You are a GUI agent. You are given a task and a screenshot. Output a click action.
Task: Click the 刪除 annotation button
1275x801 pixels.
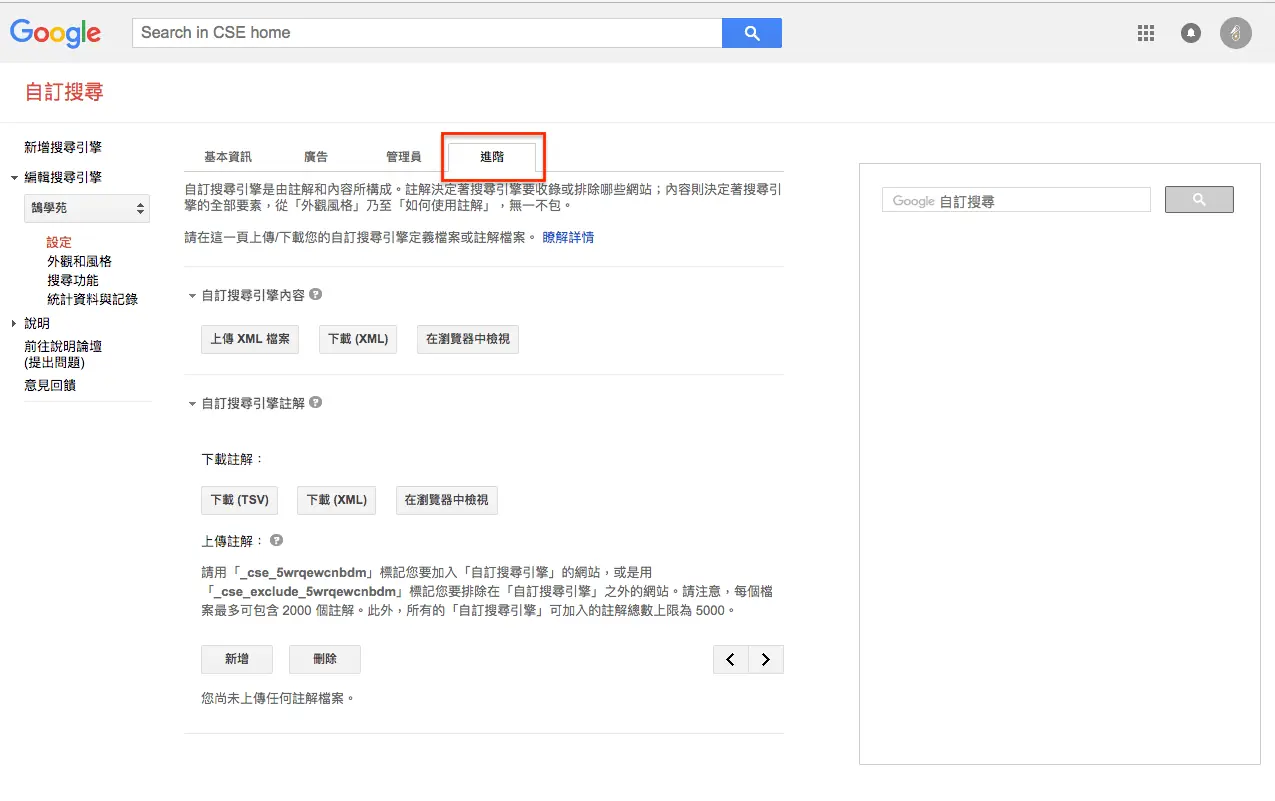coord(325,659)
